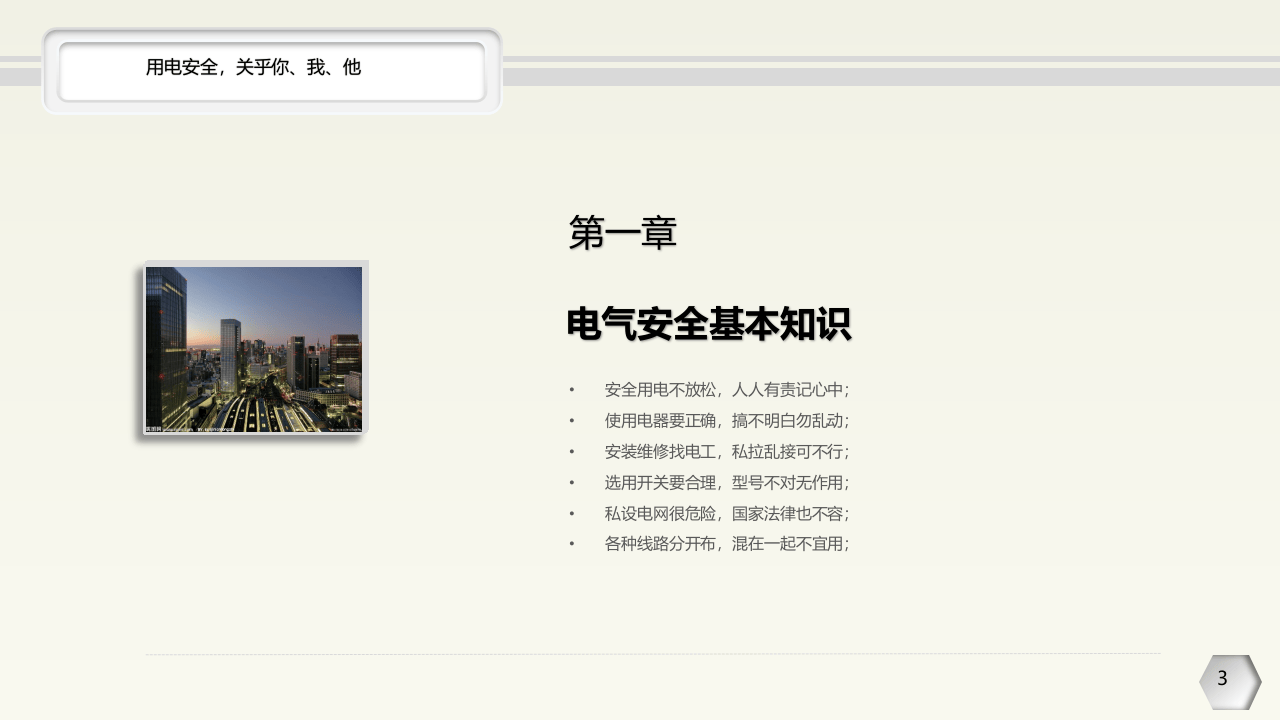Viewport: 1280px width, 720px height.
Task: Select the title 电气安全基本知识
Action: click(x=709, y=325)
